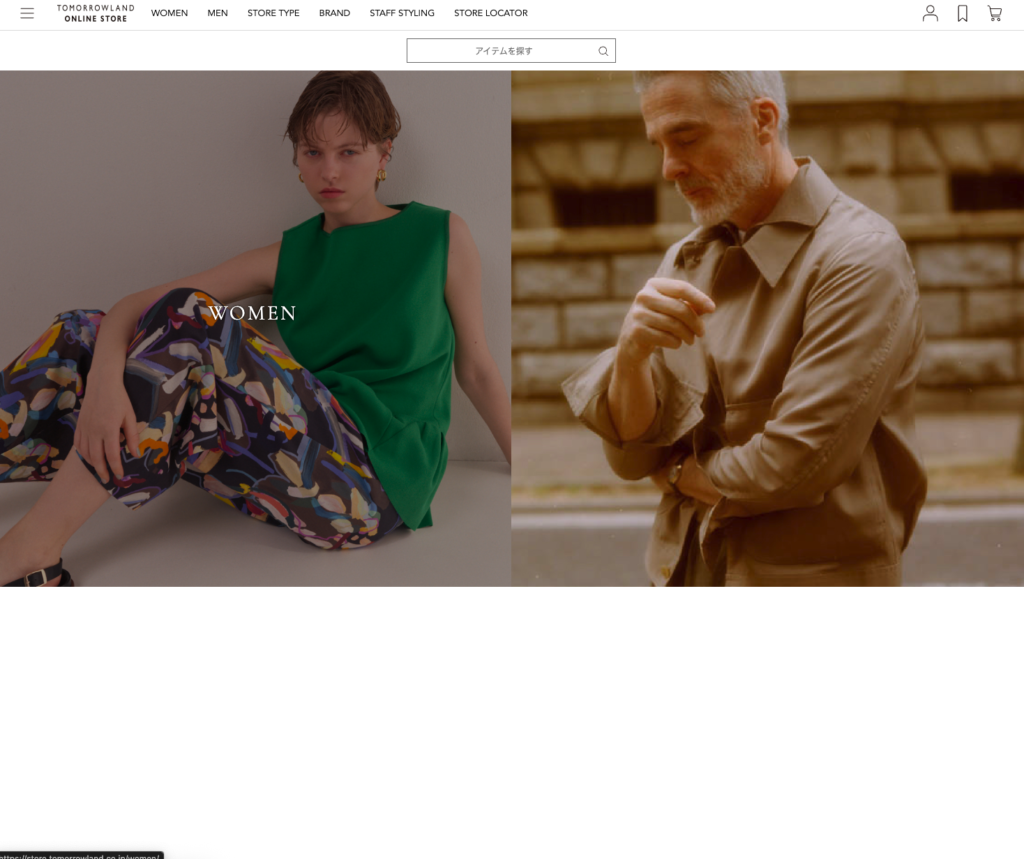Screen dimensions: 1024x859
Task: Open the hamburger side menu
Action: 27,13
